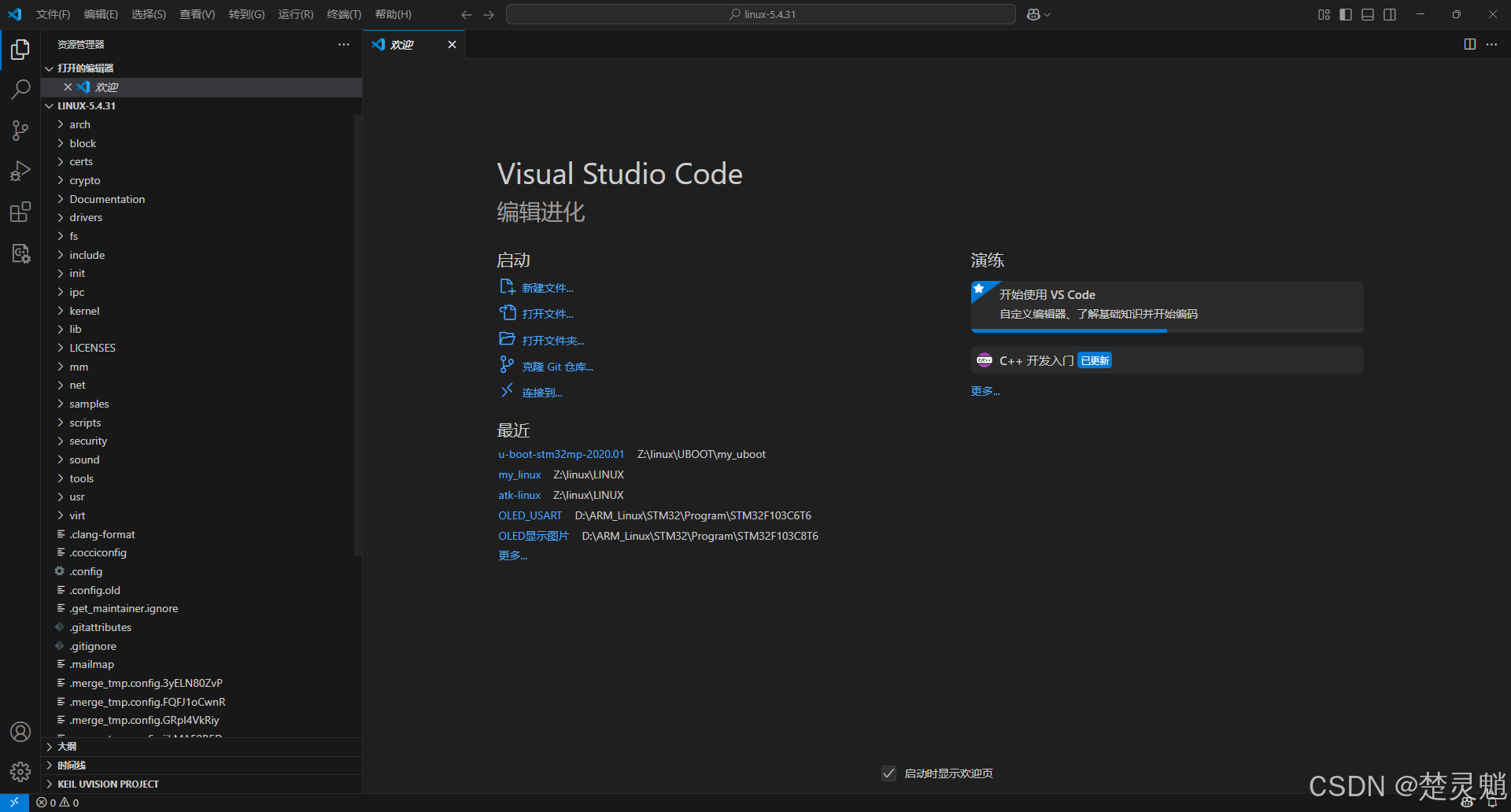This screenshot has width=1511, height=812.
Task: Open editor More Actions ellipsis
Action: click(1491, 44)
